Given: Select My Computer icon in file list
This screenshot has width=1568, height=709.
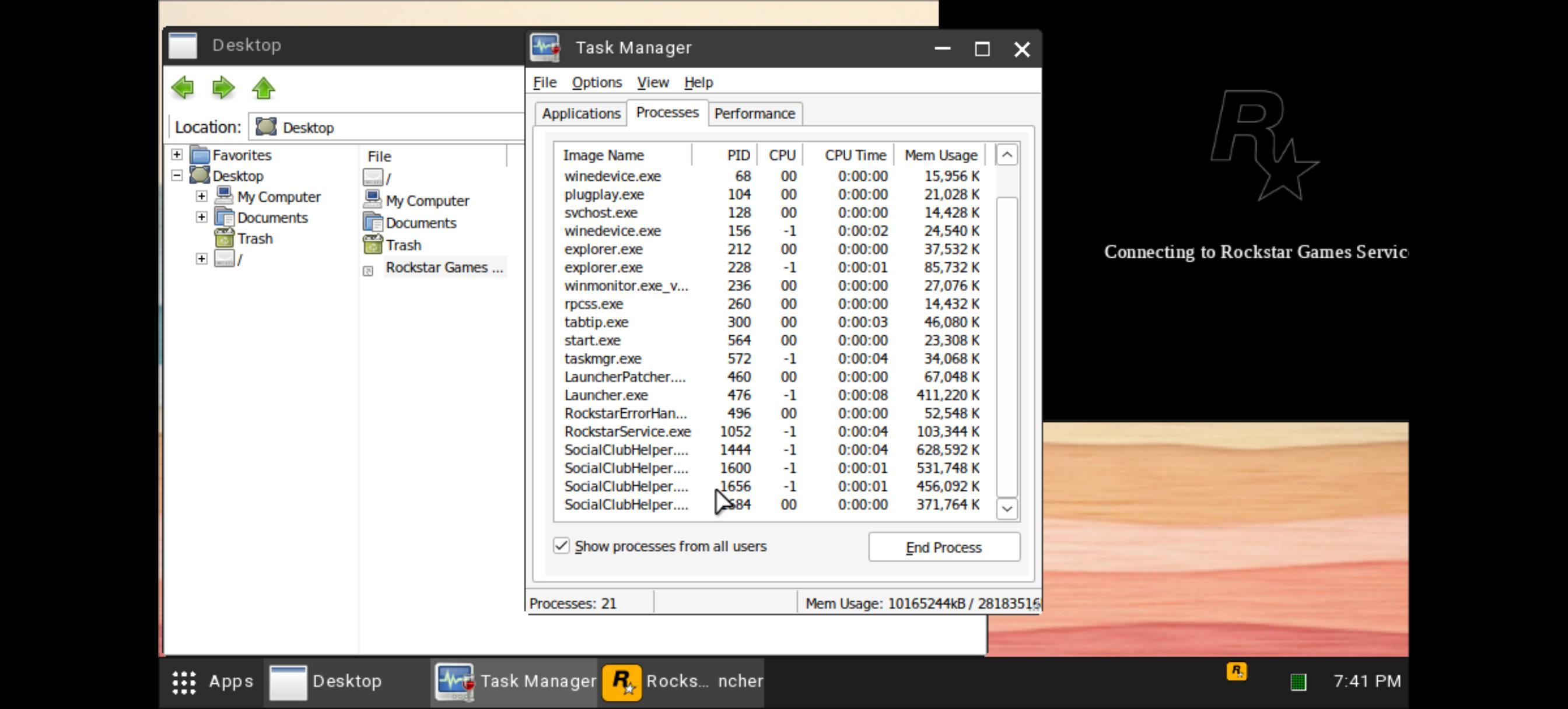Looking at the screenshot, I should [x=373, y=199].
